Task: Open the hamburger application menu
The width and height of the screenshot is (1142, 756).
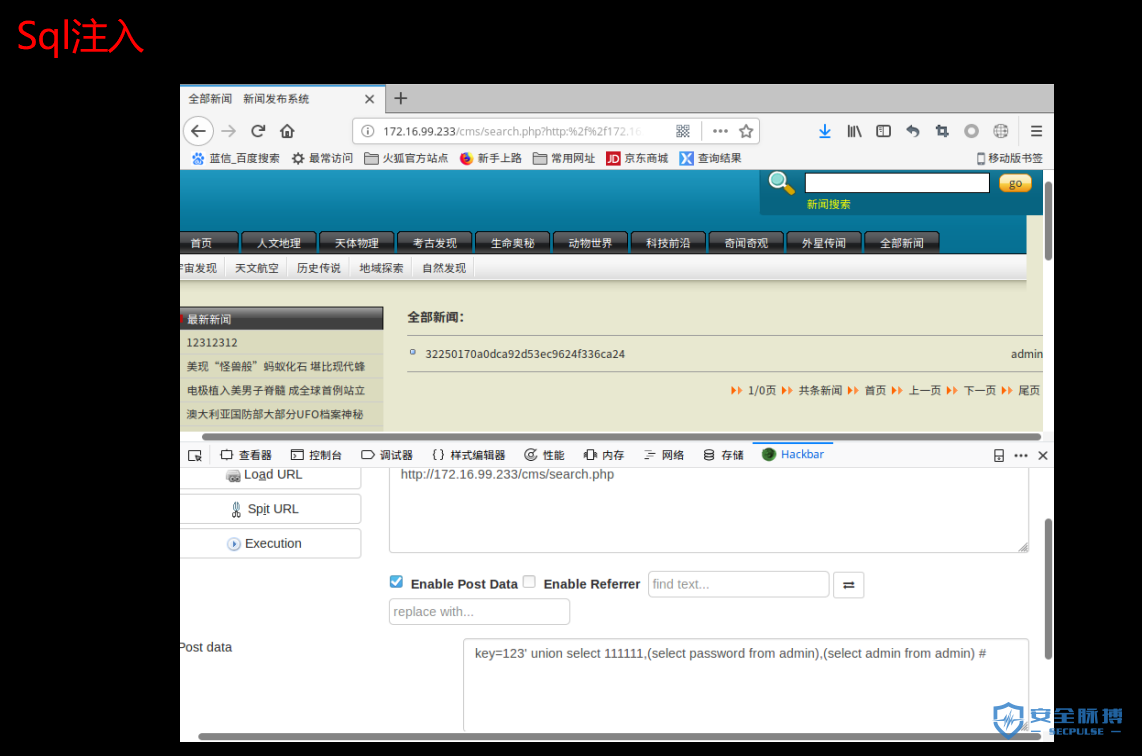Action: point(1036,131)
